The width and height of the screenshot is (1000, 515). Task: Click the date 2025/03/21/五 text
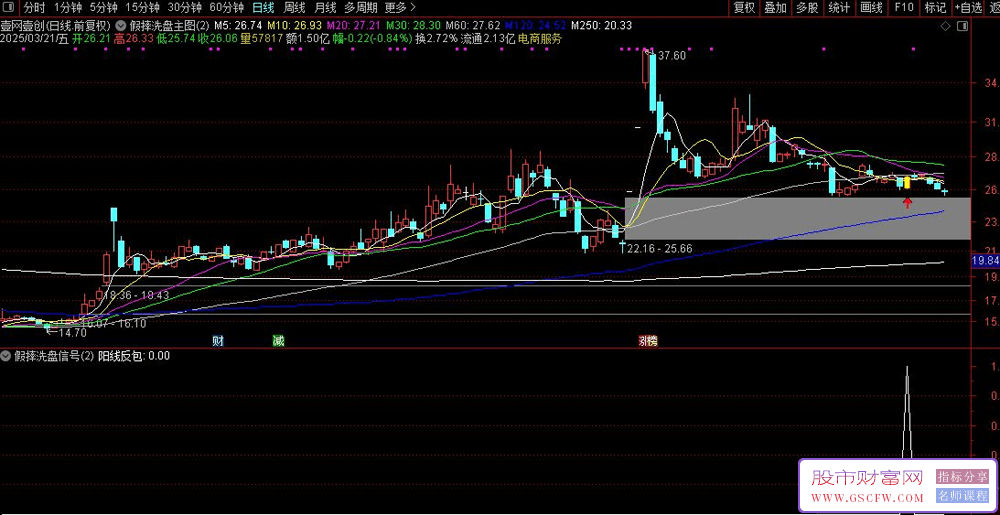point(35,38)
